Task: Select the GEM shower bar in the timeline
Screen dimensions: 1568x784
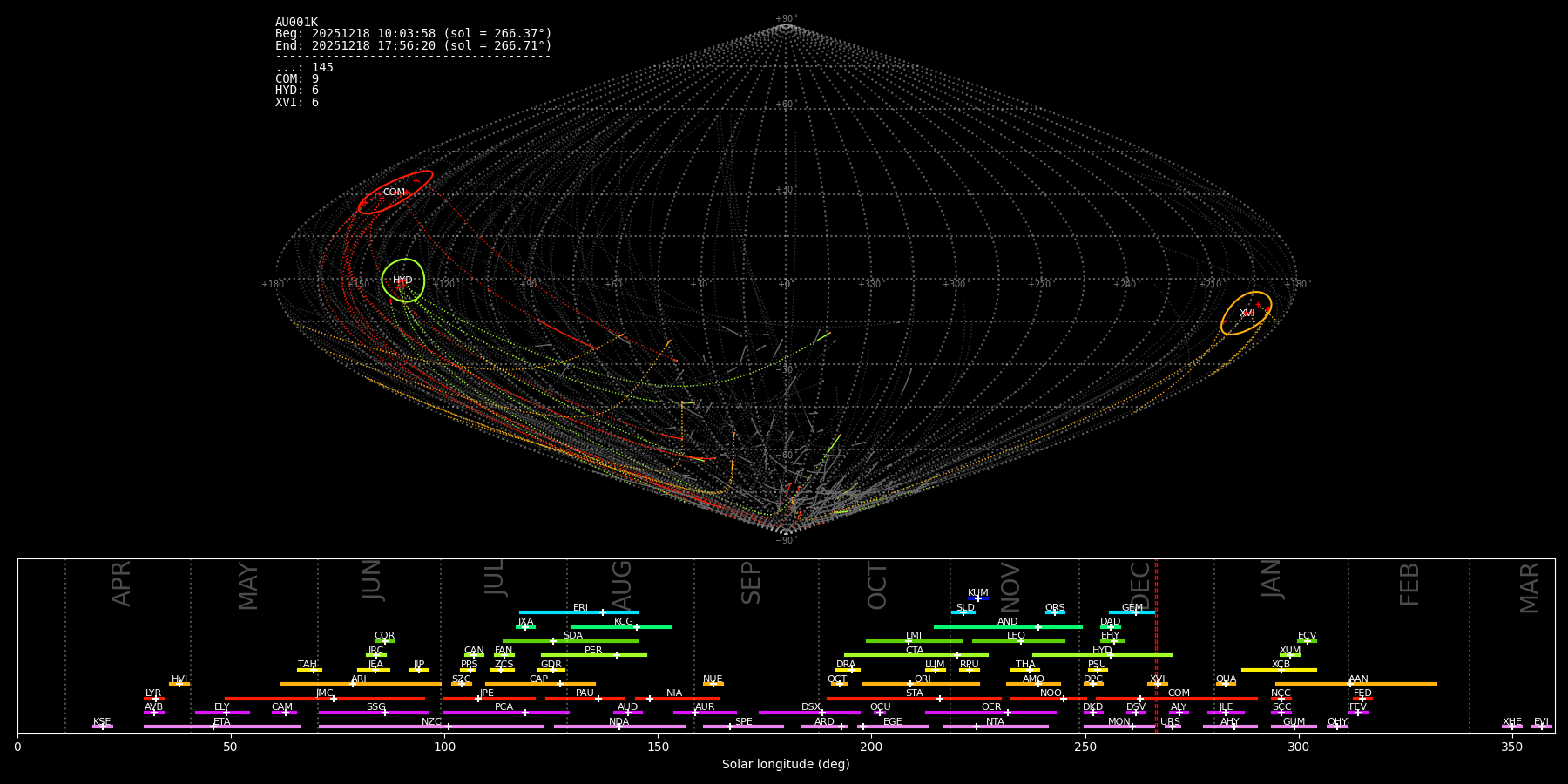Action: 1132,612
